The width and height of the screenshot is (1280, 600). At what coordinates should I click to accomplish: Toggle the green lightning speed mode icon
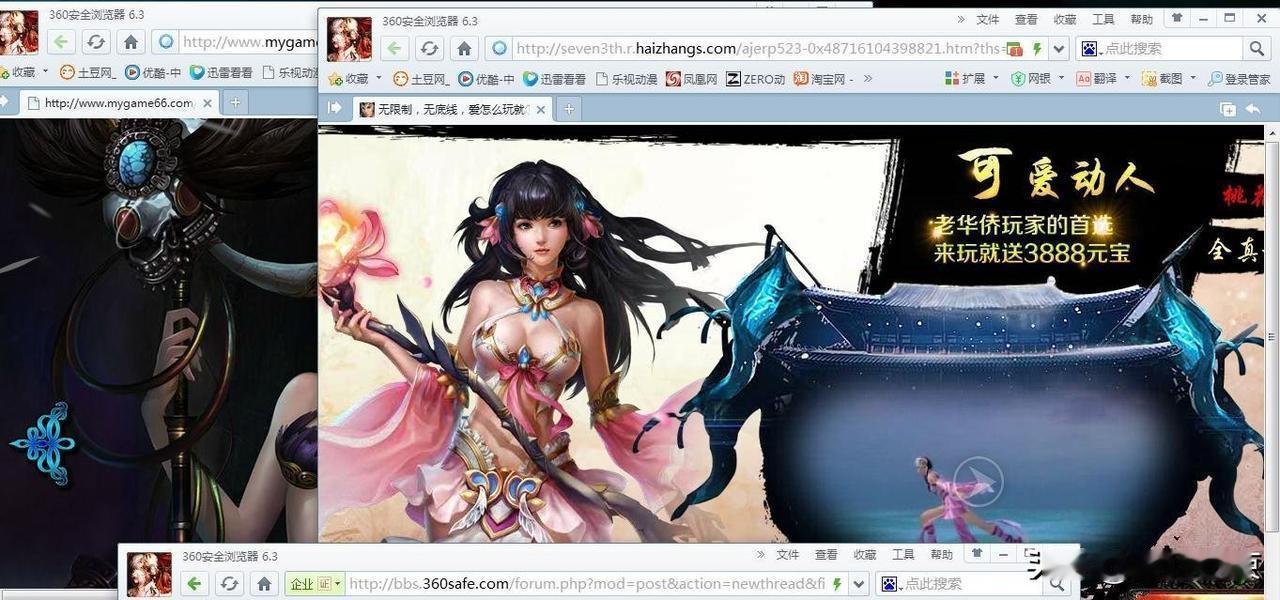coord(1037,48)
